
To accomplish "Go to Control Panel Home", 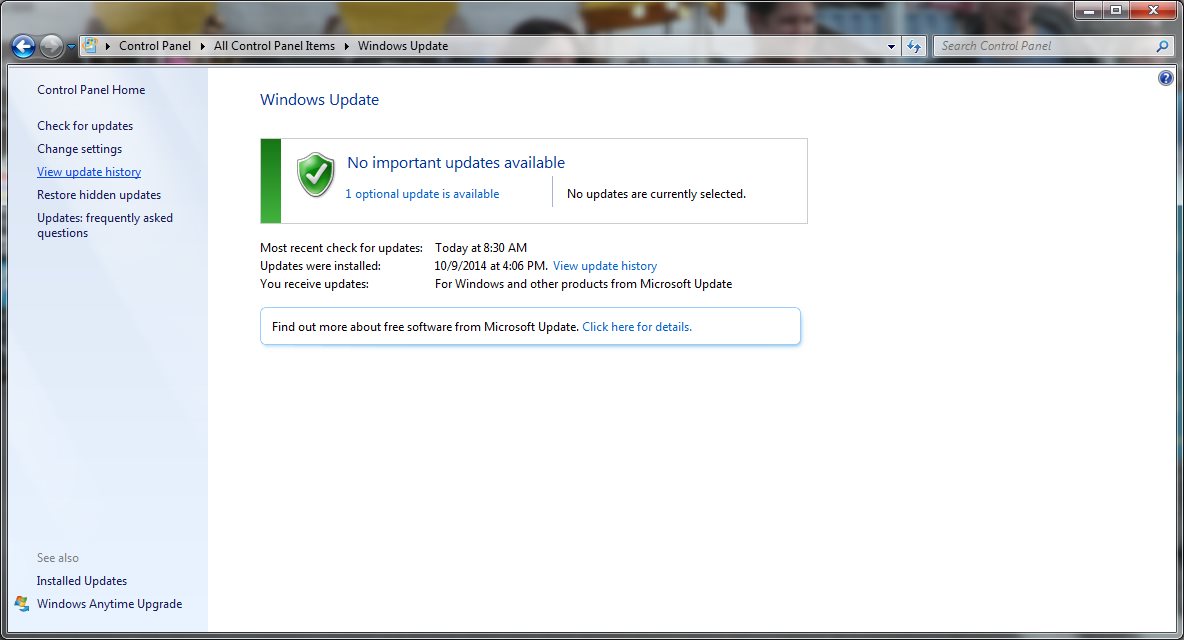I will (x=91, y=90).
